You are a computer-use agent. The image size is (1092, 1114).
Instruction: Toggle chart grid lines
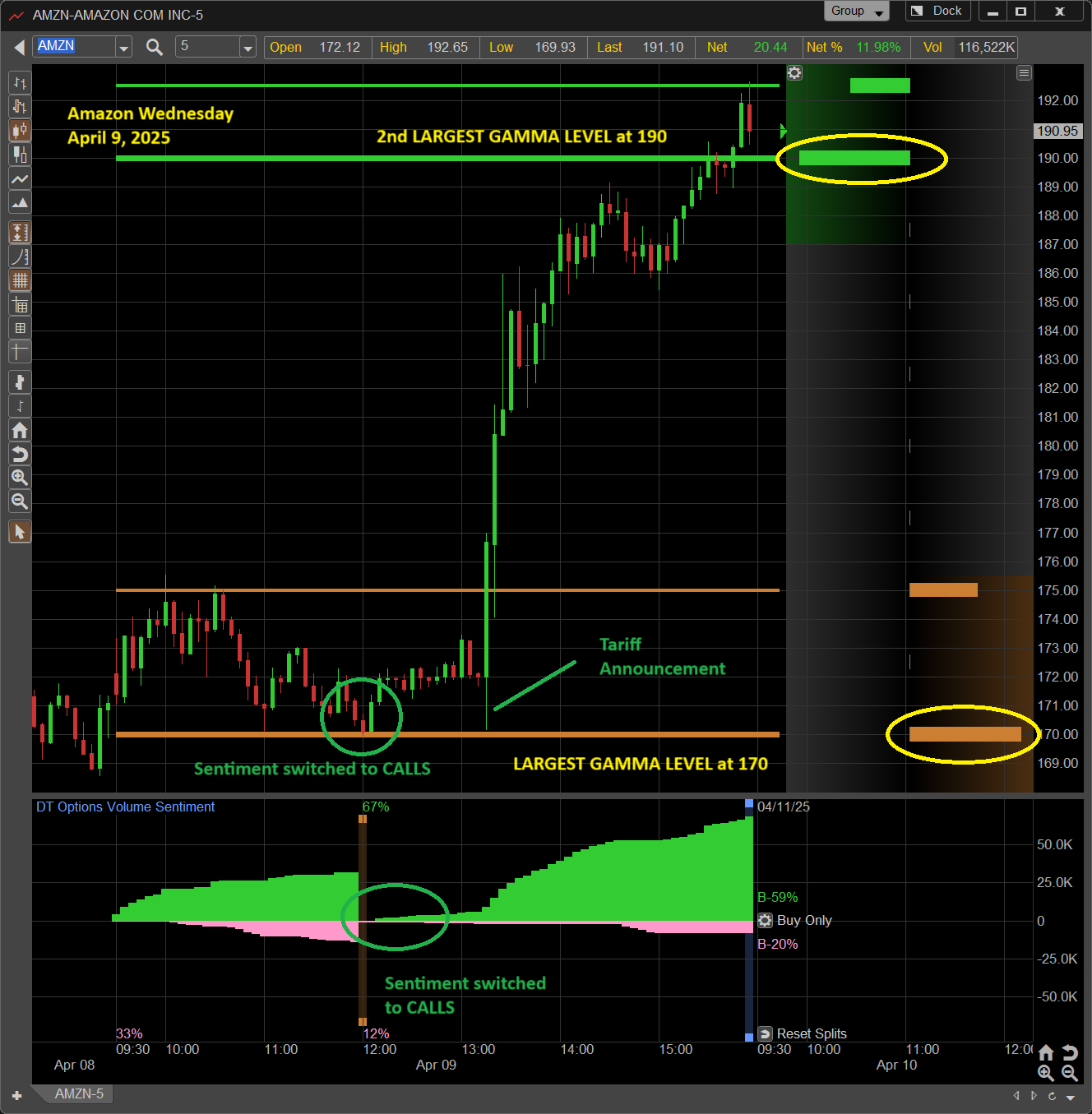(x=20, y=280)
